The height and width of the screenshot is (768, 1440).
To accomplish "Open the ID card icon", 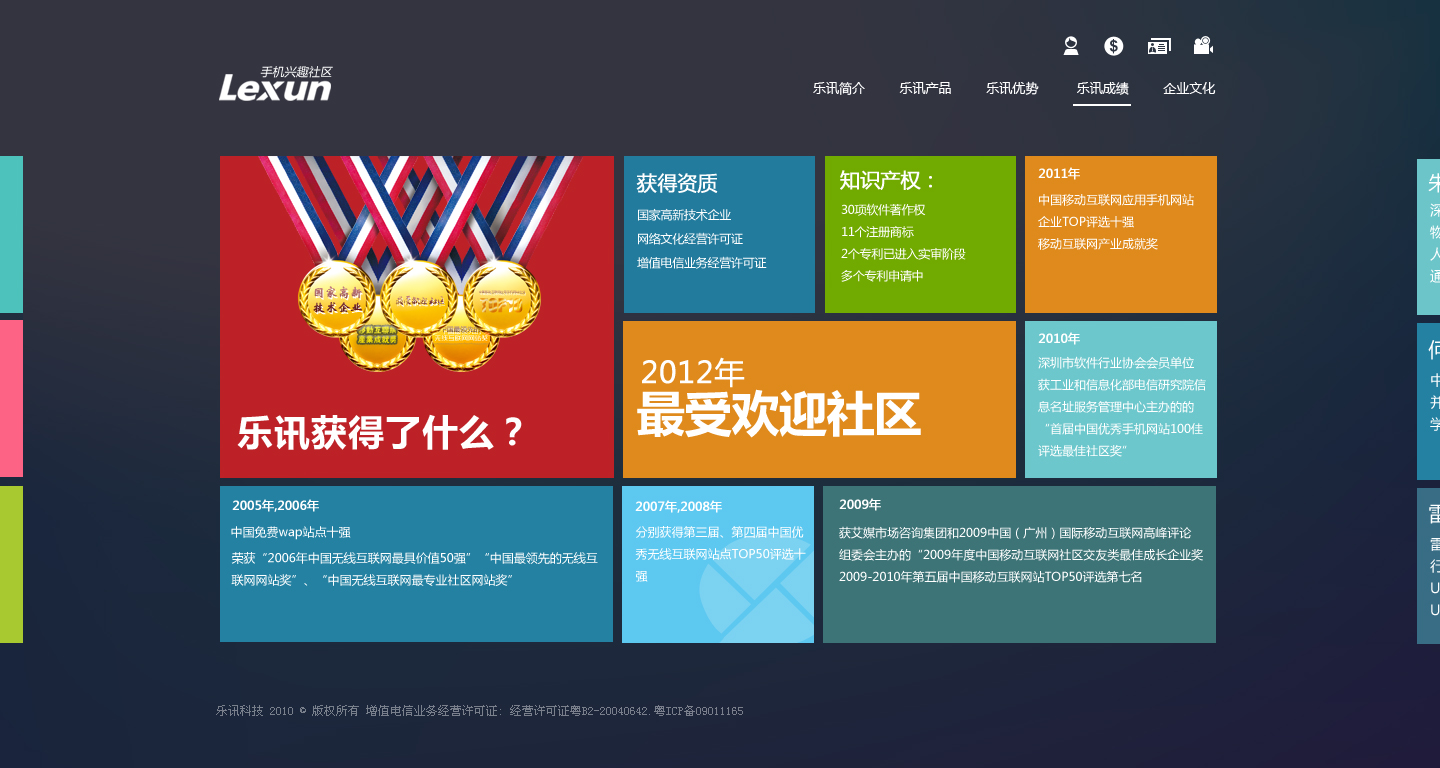I will click(1159, 46).
